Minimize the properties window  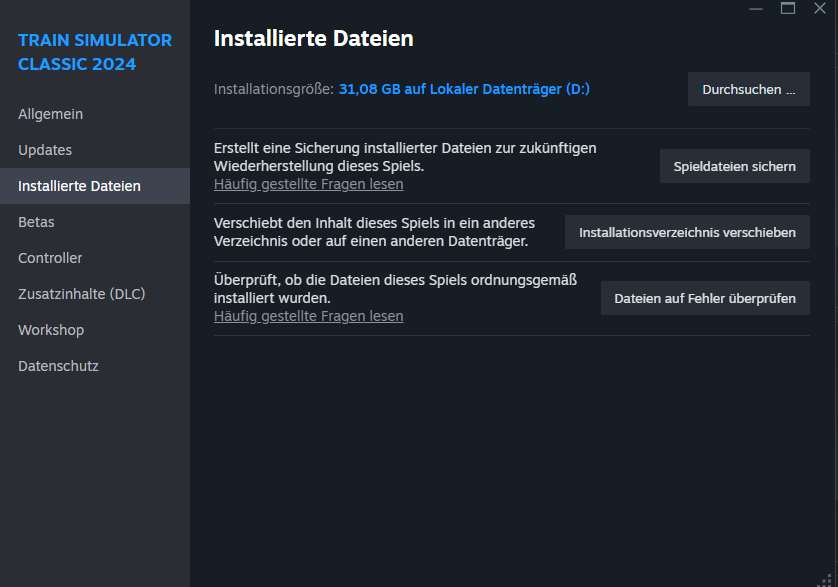click(756, 9)
